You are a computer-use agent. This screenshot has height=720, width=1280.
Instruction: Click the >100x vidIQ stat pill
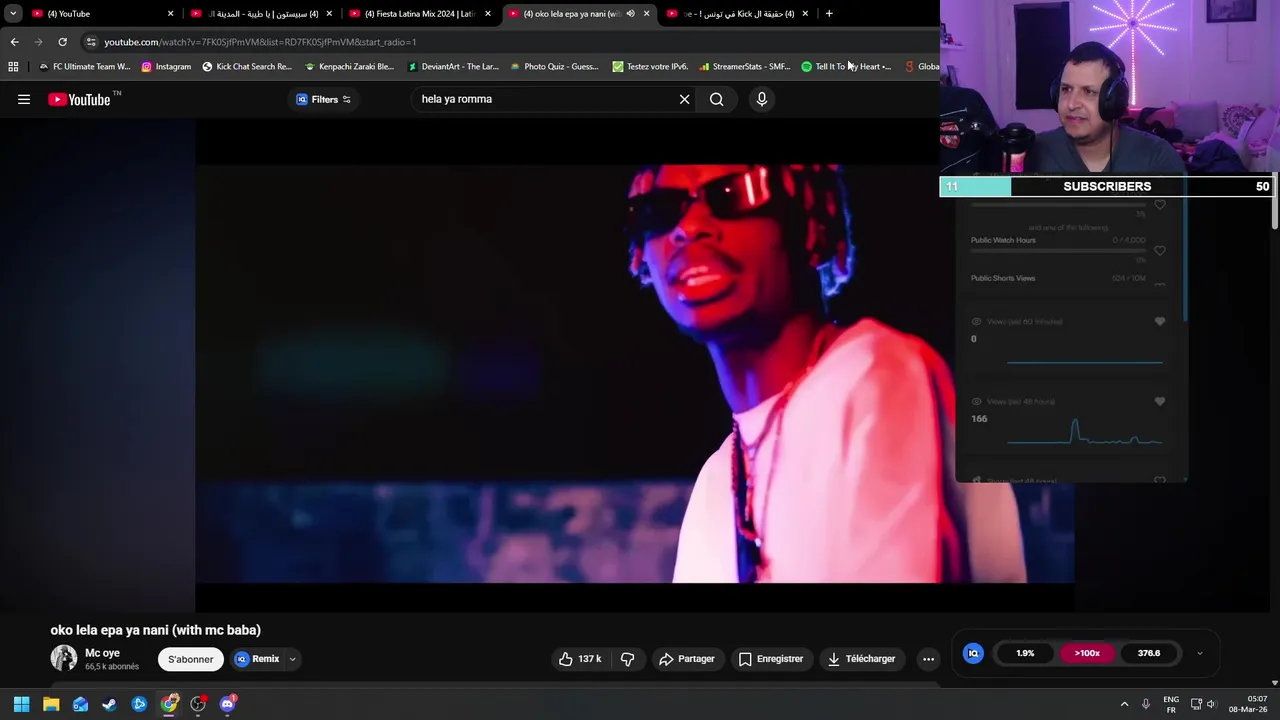(1087, 653)
